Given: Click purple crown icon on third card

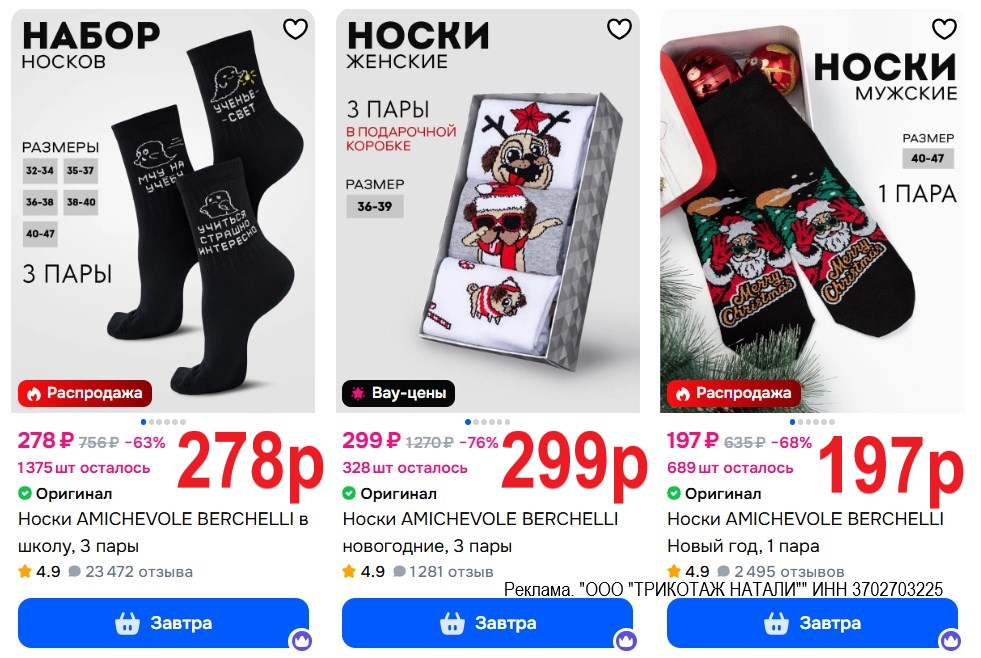Looking at the screenshot, I should (950, 640).
